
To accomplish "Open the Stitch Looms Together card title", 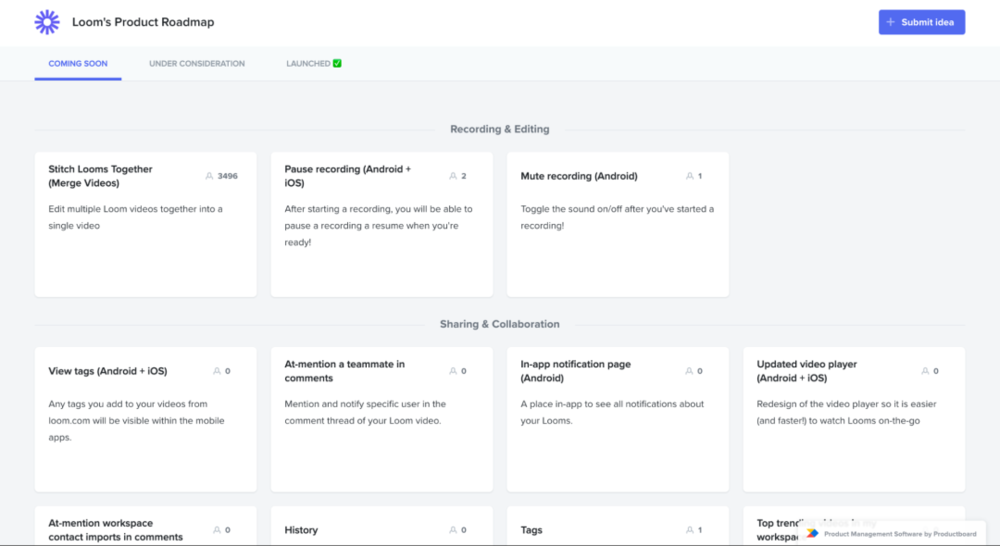I will point(100,176).
